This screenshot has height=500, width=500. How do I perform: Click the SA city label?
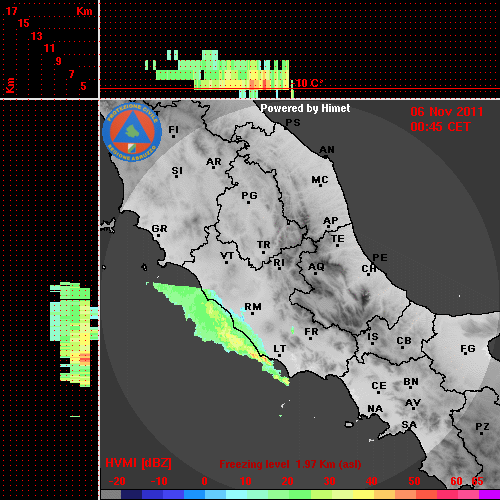pyautogui.click(x=409, y=425)
